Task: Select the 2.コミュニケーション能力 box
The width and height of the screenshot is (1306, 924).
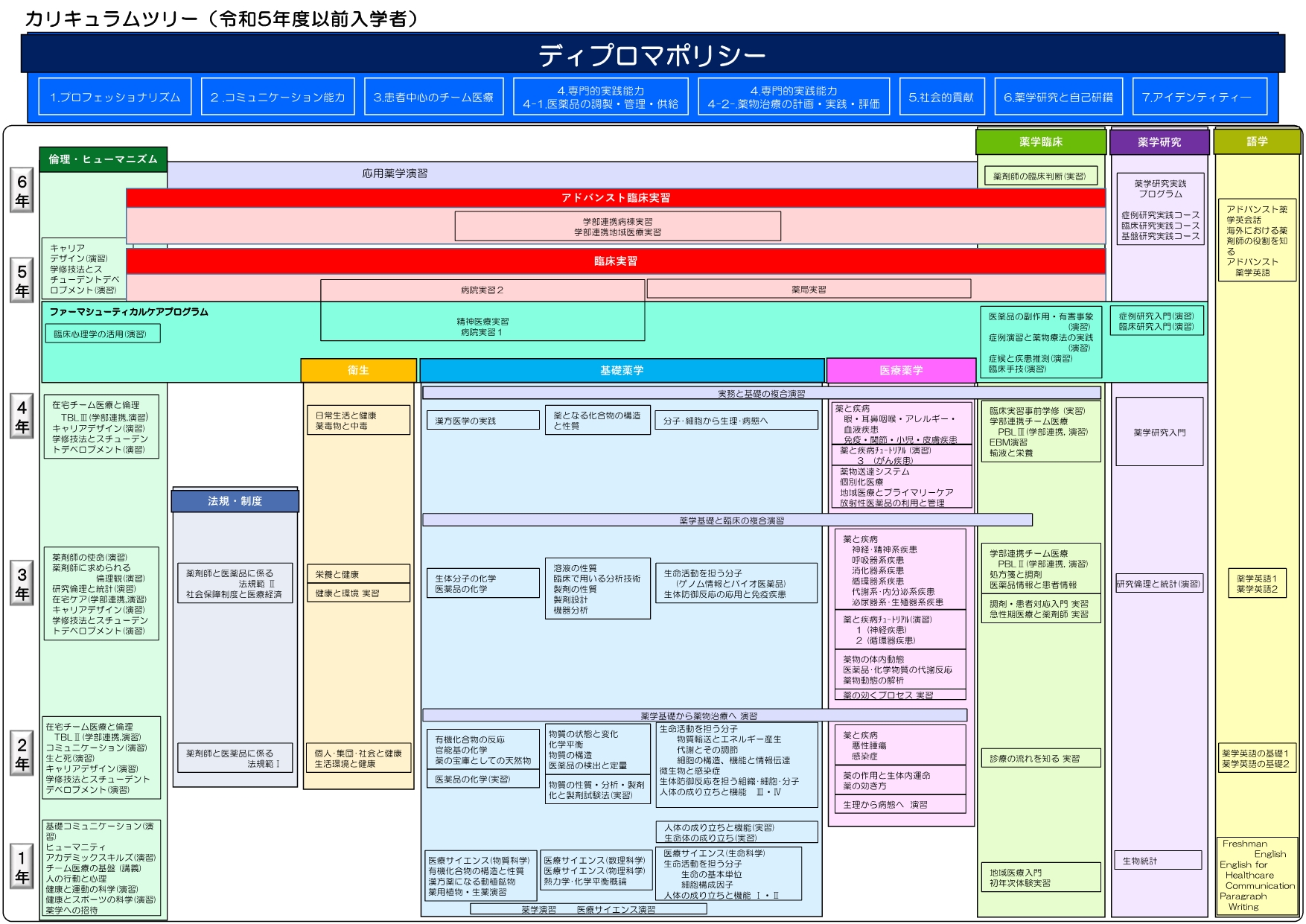Action: pyautogui.click(x=278, y=97)
